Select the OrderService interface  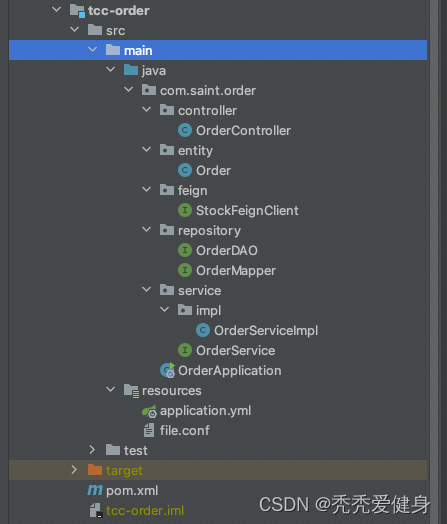[x=236, y=350]
